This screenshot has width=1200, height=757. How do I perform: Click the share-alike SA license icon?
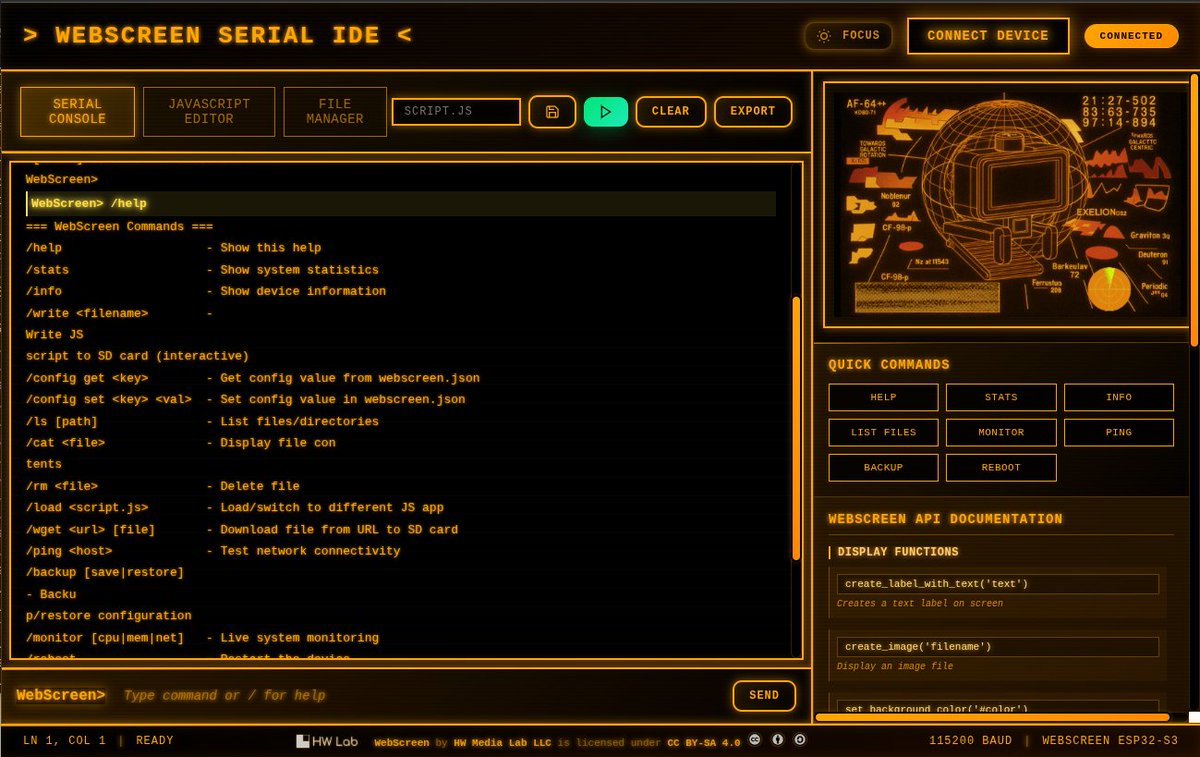[800, 741]
